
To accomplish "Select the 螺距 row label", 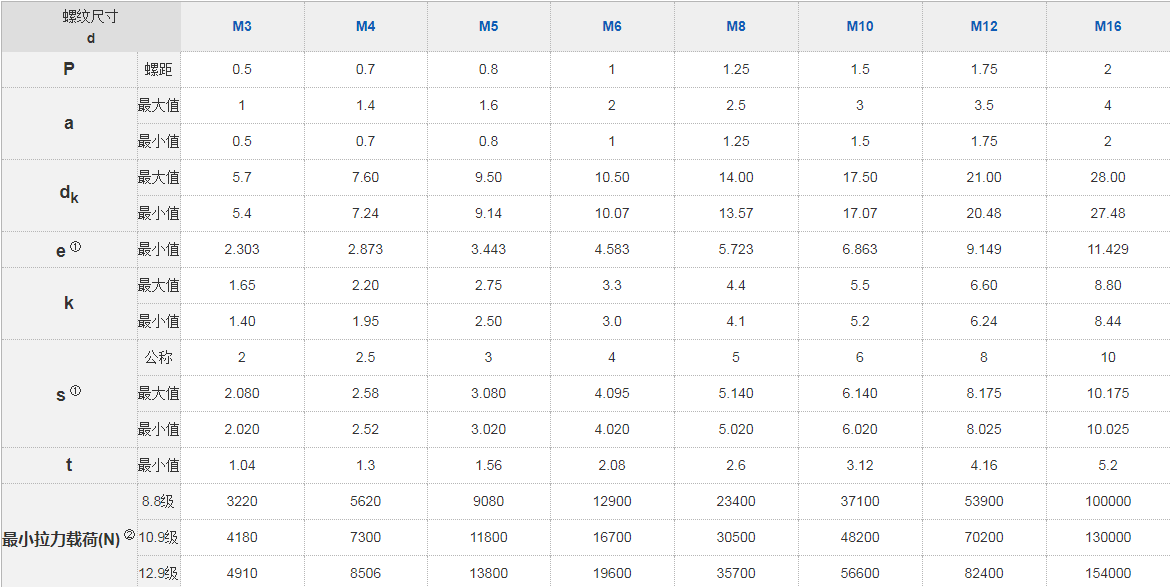I will [158, 70].
